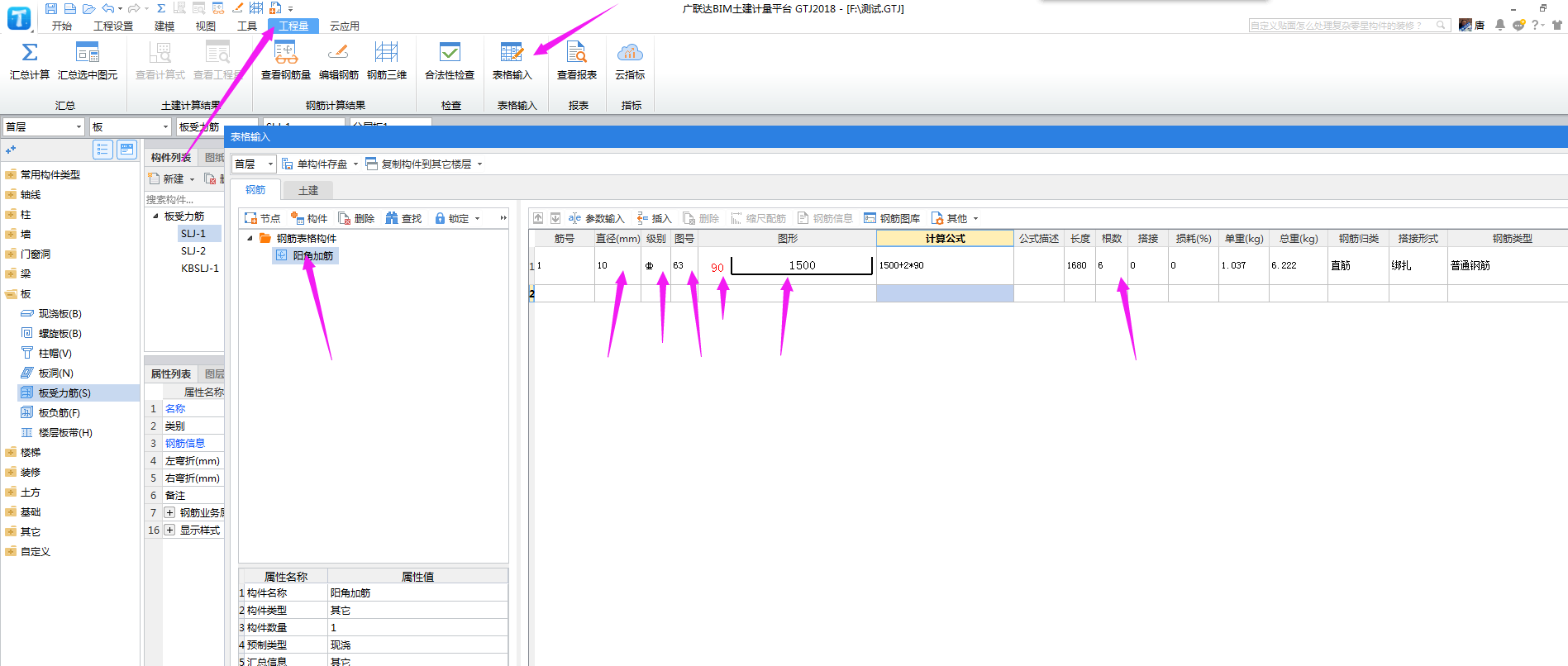Click the 钢筋信息 property link
This screenshot has height=666, width=1568.
coord(185,443)
